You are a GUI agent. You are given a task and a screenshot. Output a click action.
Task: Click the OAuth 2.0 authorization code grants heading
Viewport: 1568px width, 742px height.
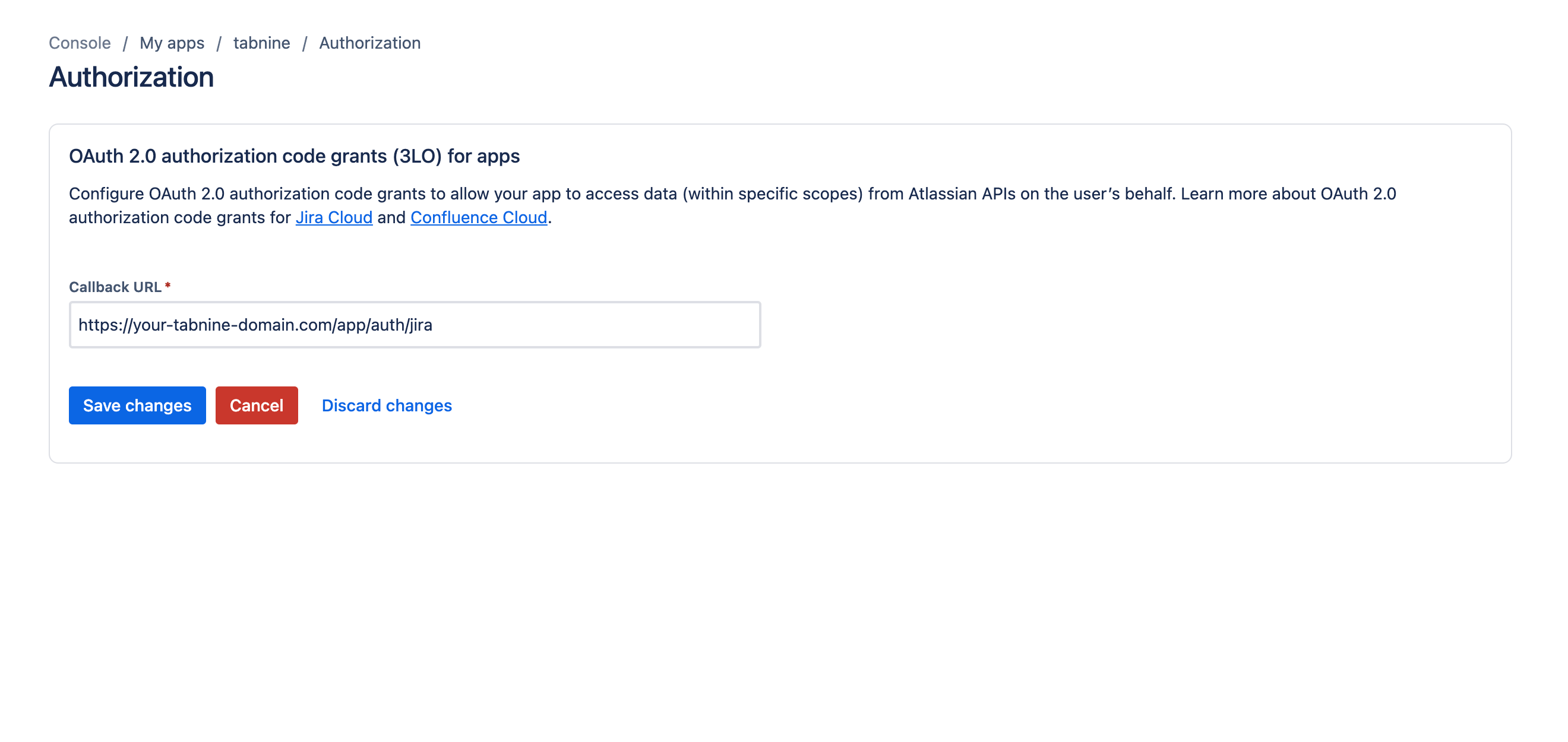(294, 156)
